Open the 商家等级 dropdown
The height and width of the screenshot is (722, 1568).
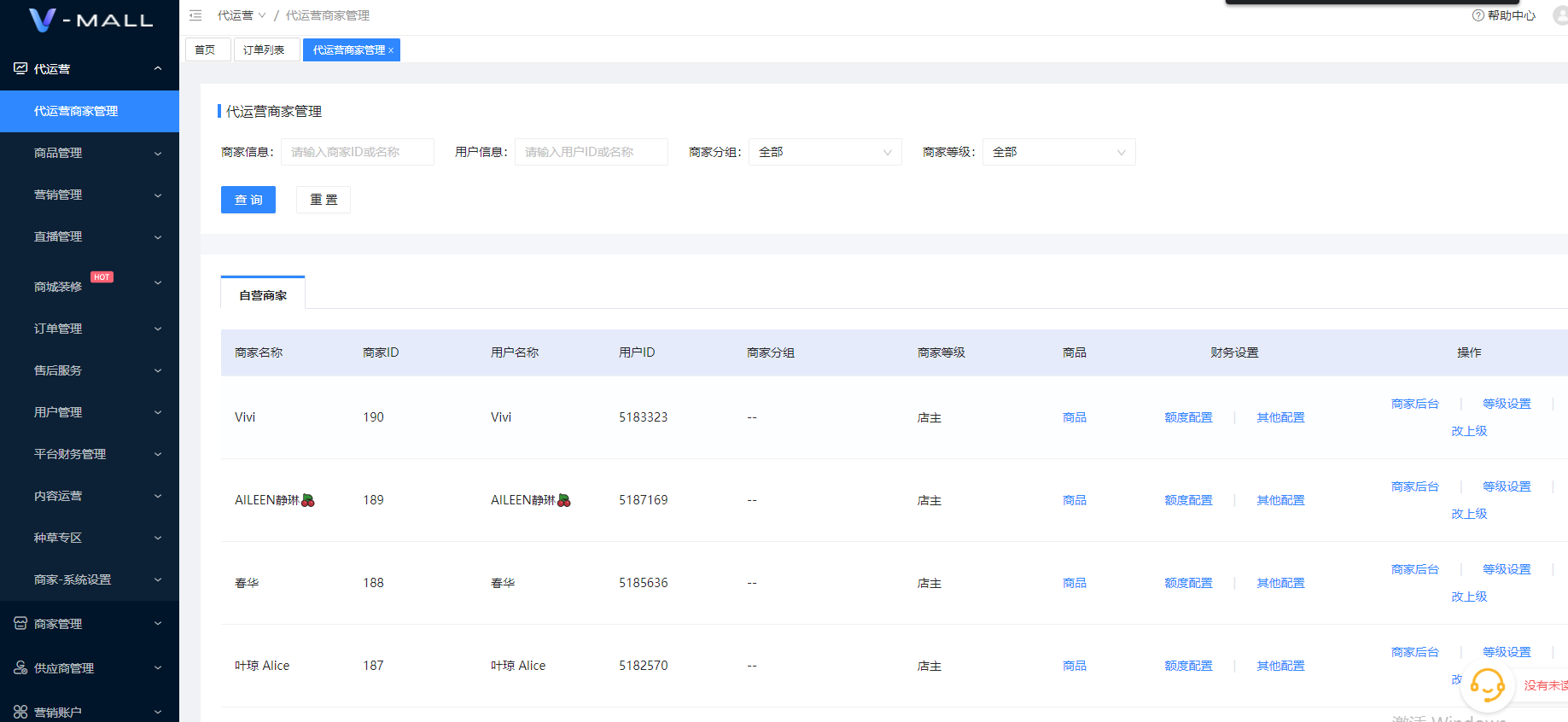(x=1058, y=152)
